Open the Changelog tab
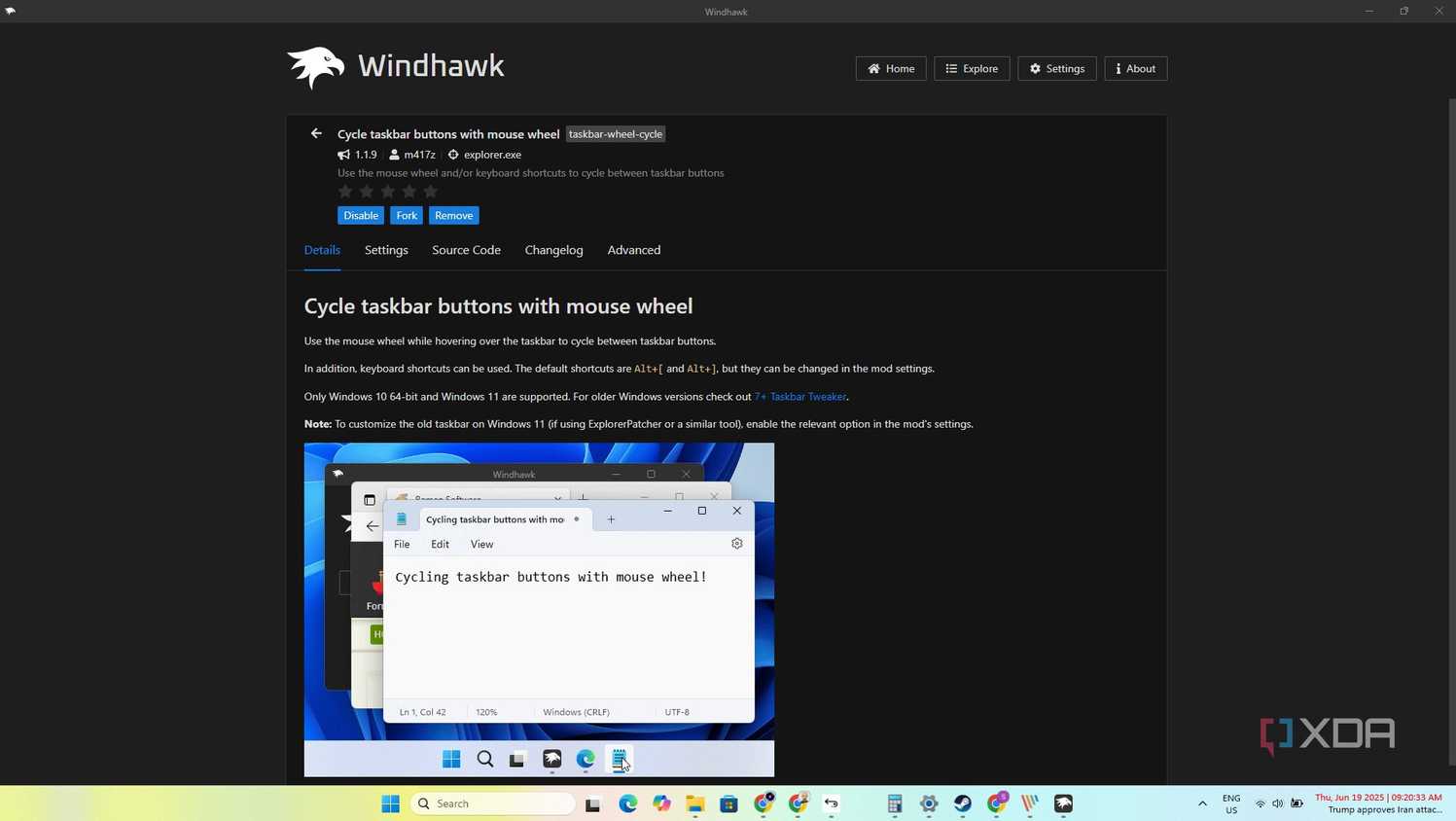 pos(554,250)
